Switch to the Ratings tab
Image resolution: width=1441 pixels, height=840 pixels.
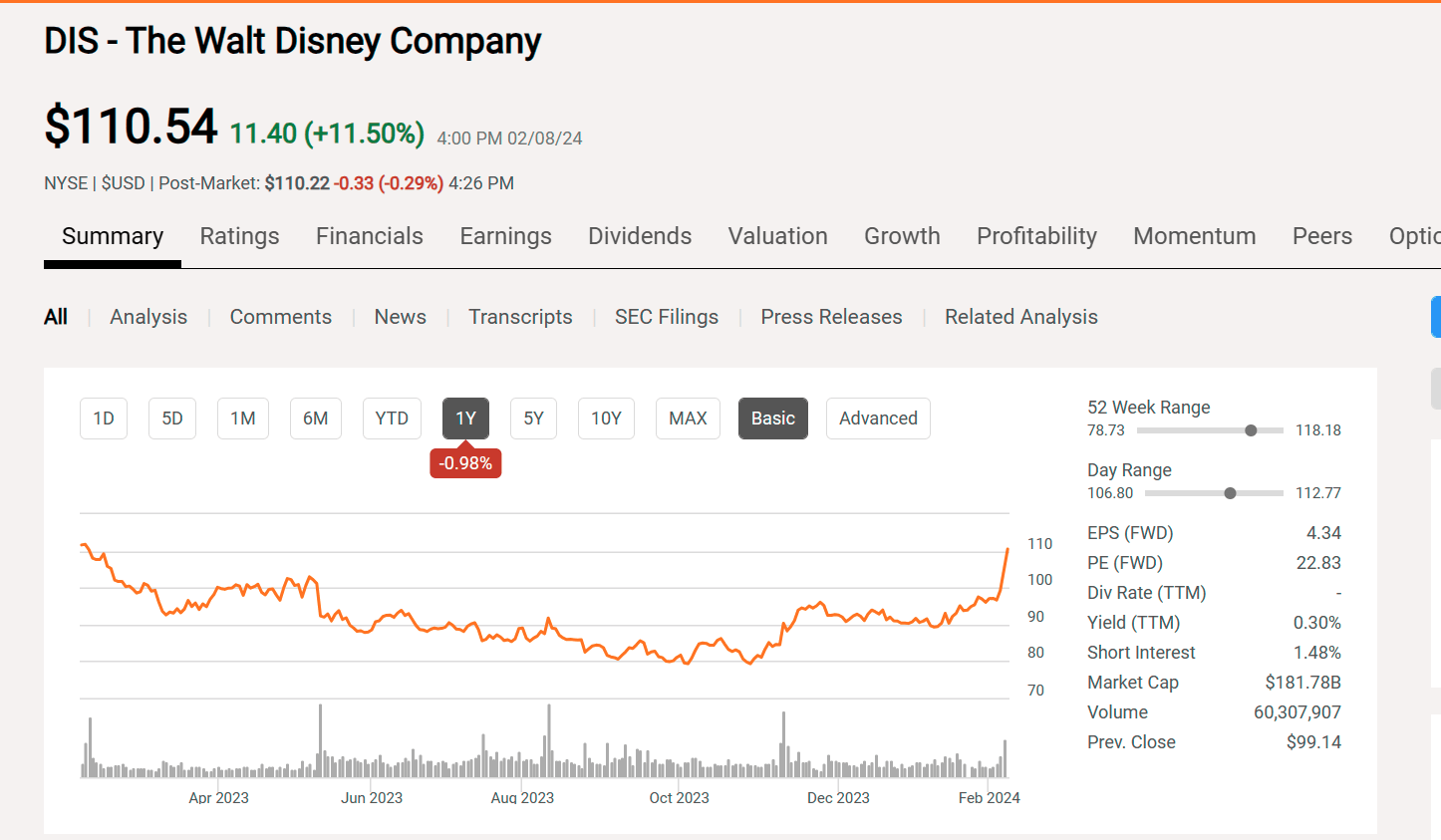(x=239, y=236)
